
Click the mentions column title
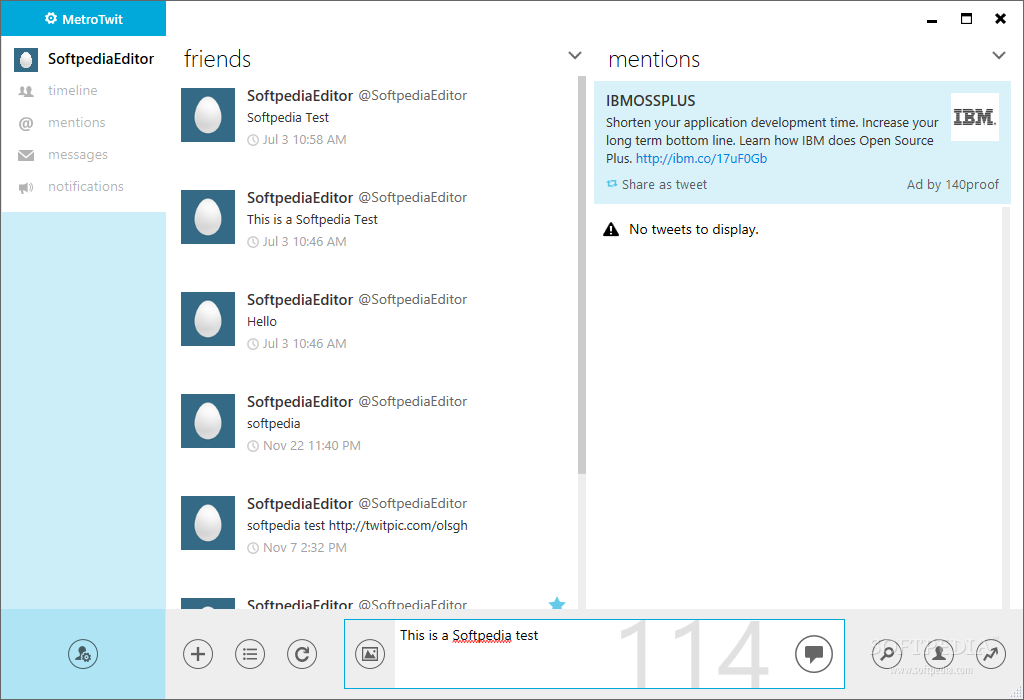tap(654, 59)
